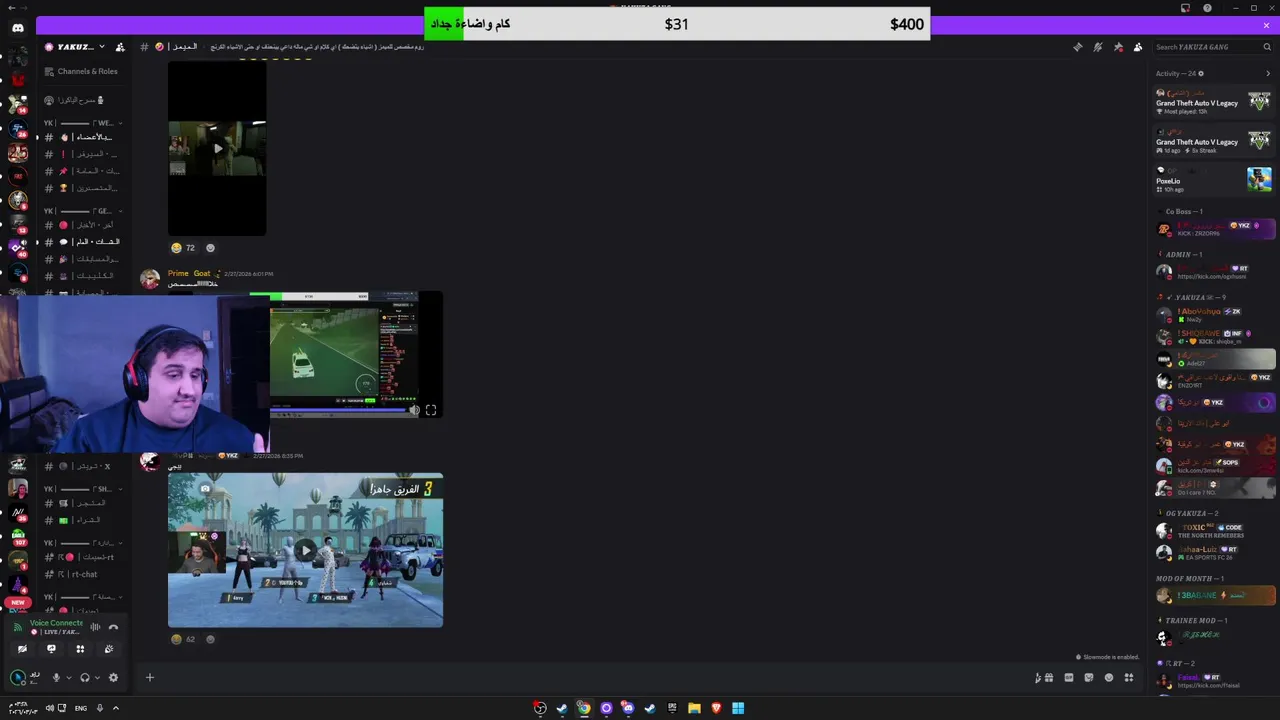This screenshot has width=1280, height=720.
Task: Add reaction next to the 62 count
Action: [x=210, y=639]
